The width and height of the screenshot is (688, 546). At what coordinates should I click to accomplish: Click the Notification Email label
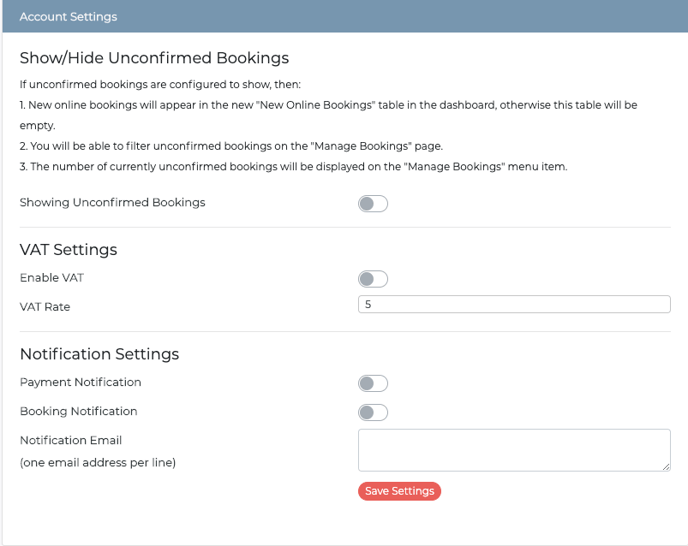tap(71, 440)
